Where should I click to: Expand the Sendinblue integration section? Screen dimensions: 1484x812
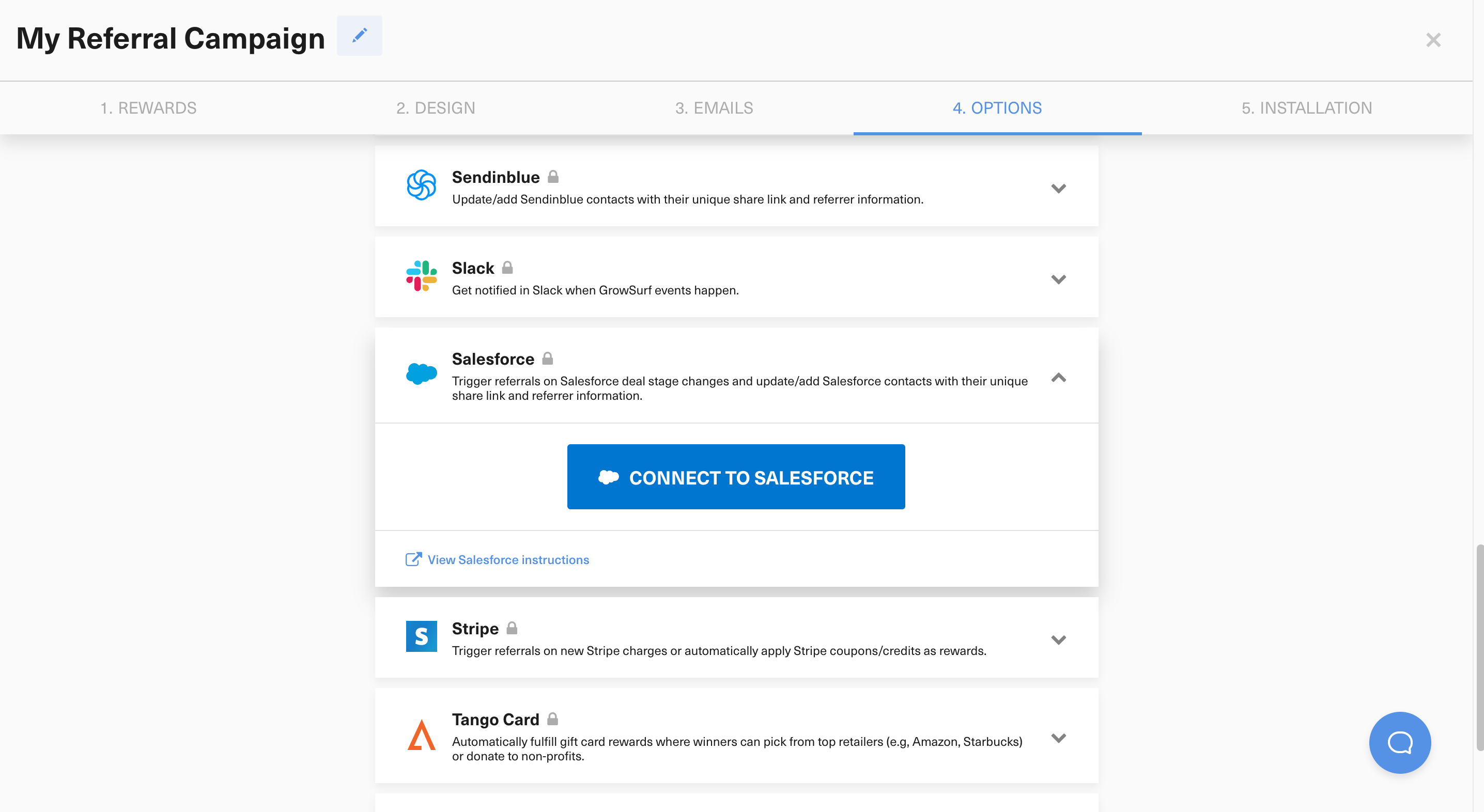(x=1058, y=188)
